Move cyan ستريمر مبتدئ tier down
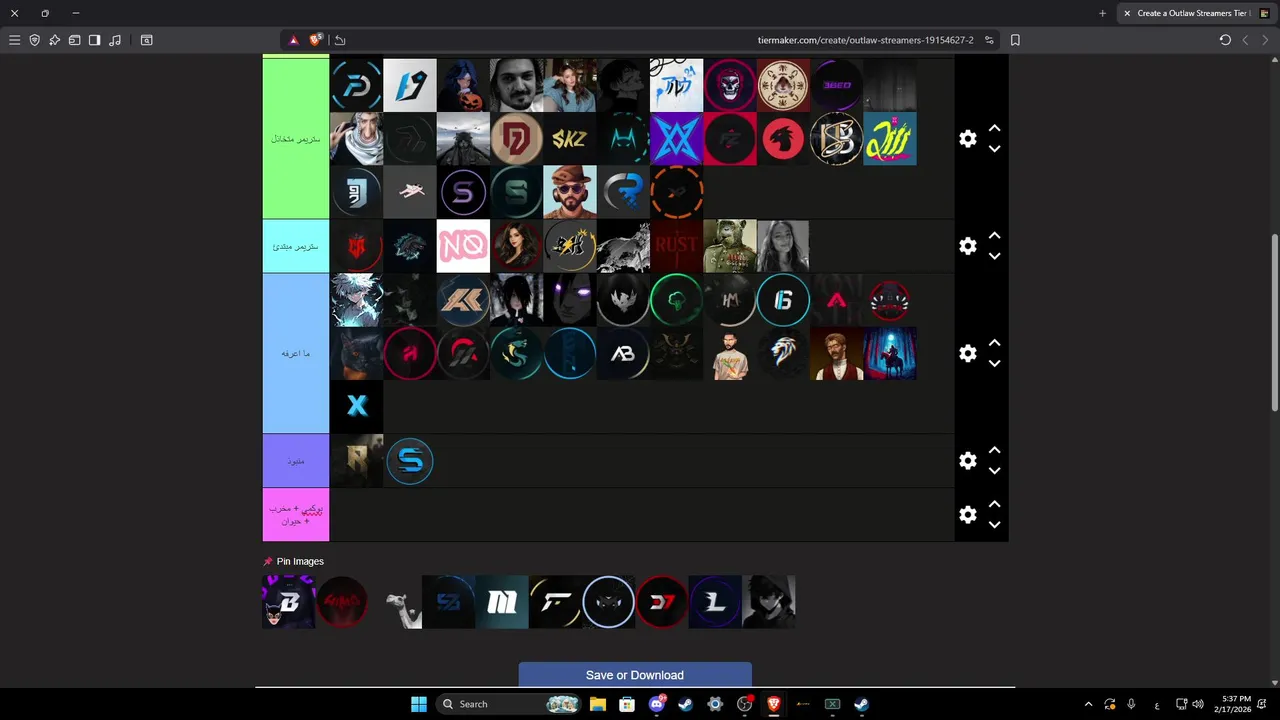The width and height of the screenshot is (1280, 720). (994, 256)
